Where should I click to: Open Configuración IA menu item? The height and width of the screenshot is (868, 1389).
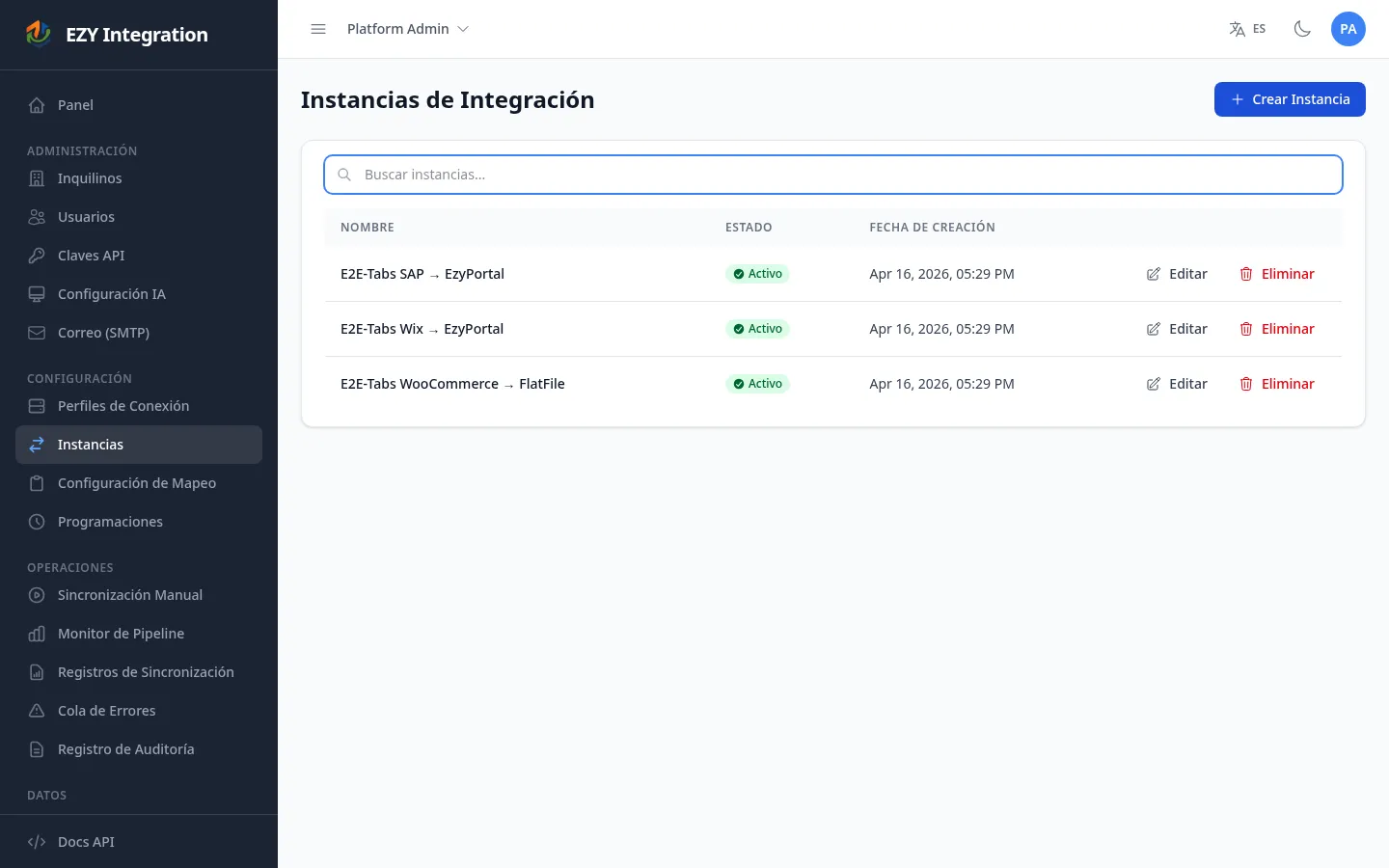tap(139, 294)
